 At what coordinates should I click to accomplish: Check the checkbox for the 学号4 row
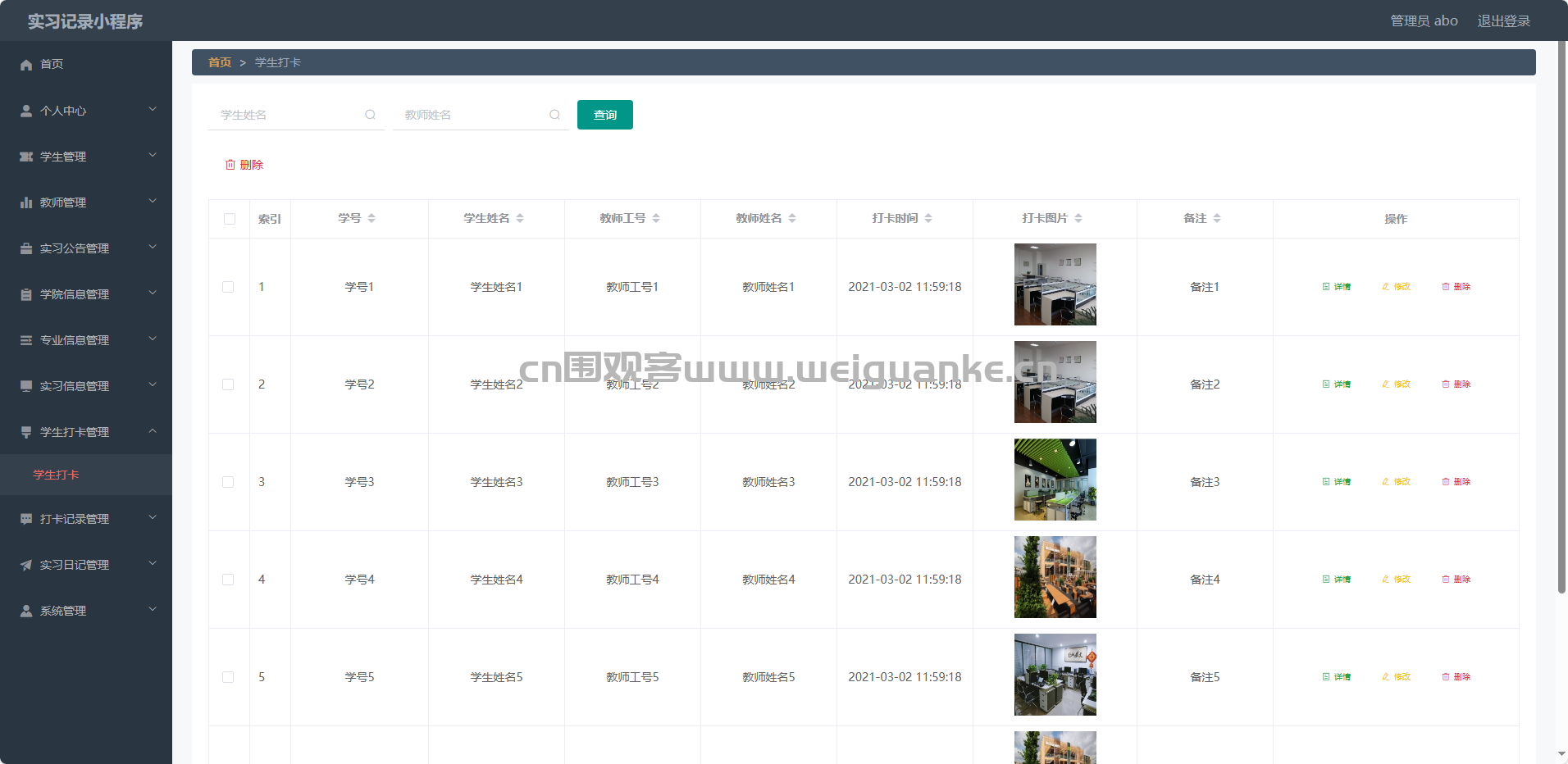(x=228, y=580)
